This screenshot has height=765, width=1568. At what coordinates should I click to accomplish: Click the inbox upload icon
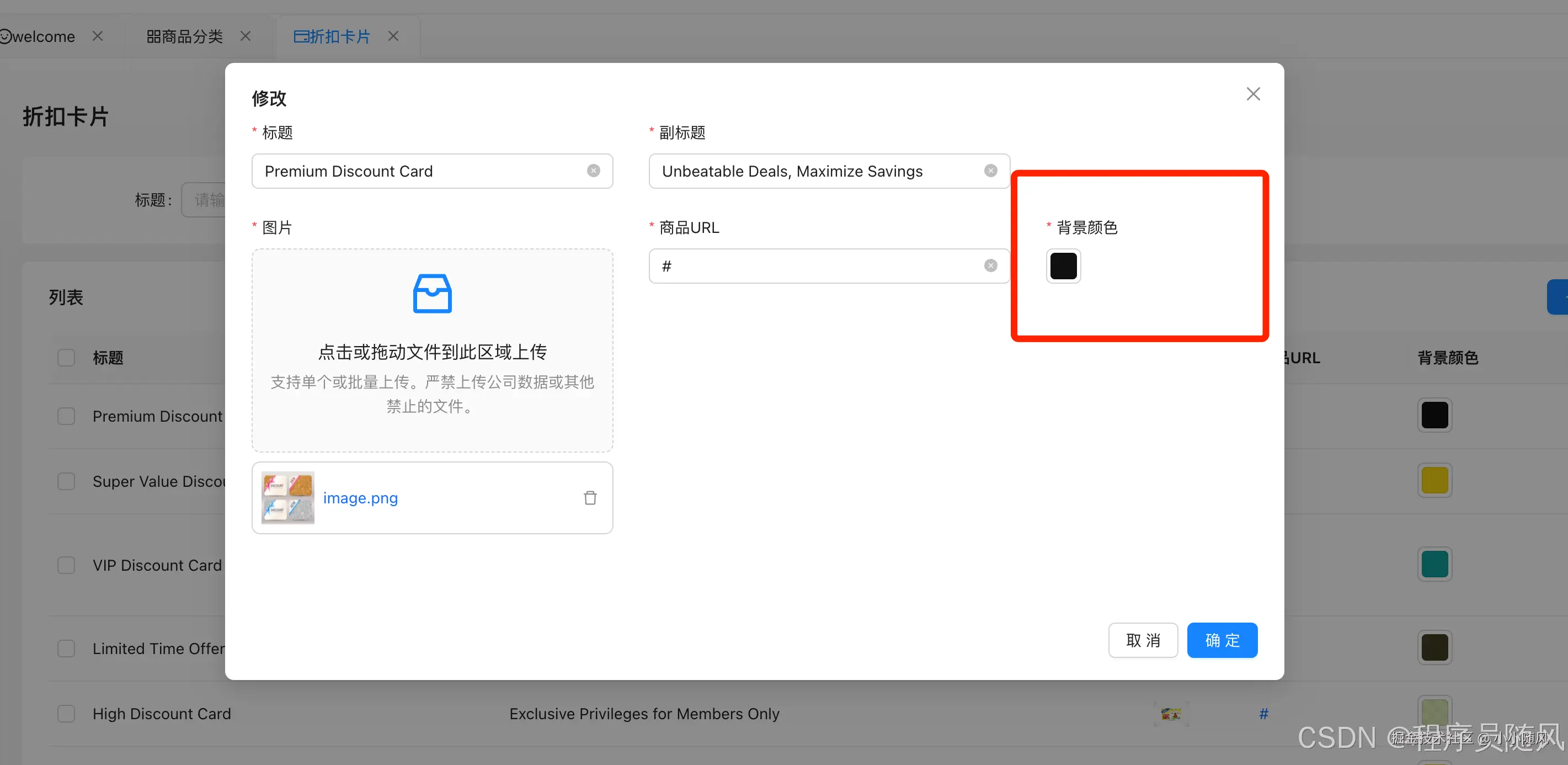point(432,294)
